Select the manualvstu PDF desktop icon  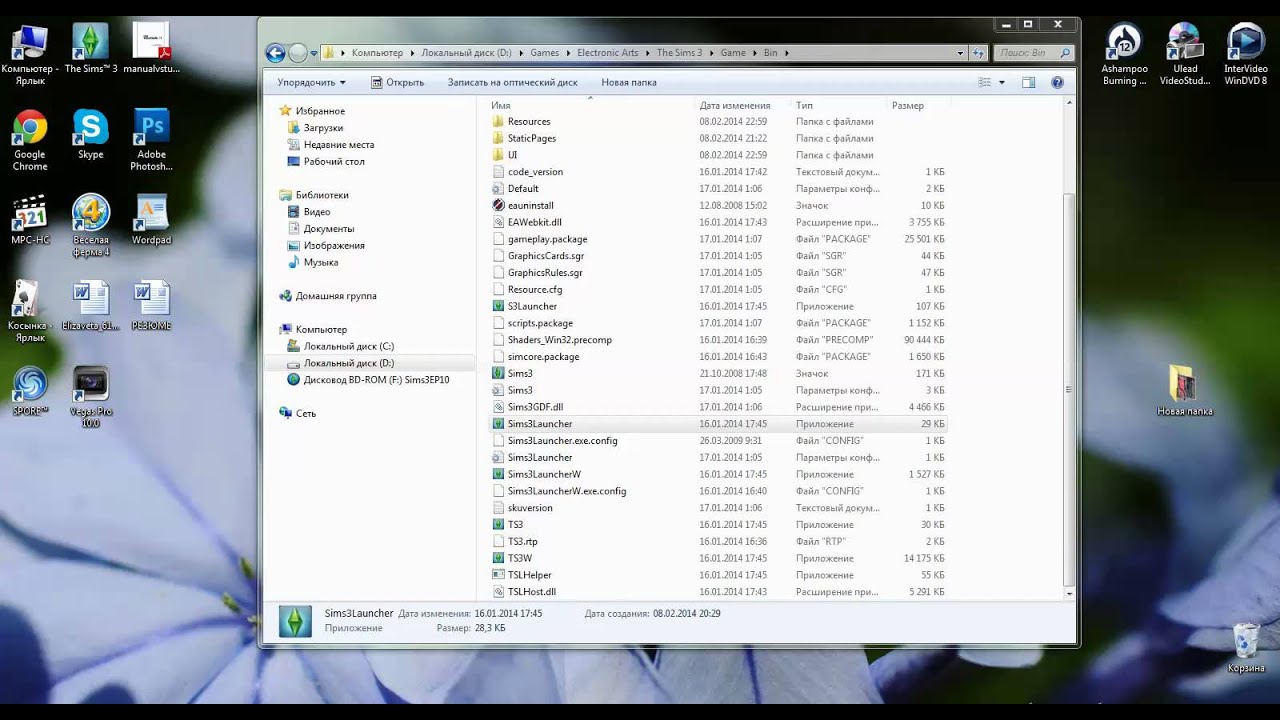pyautogui.click(x=152, y=50)
